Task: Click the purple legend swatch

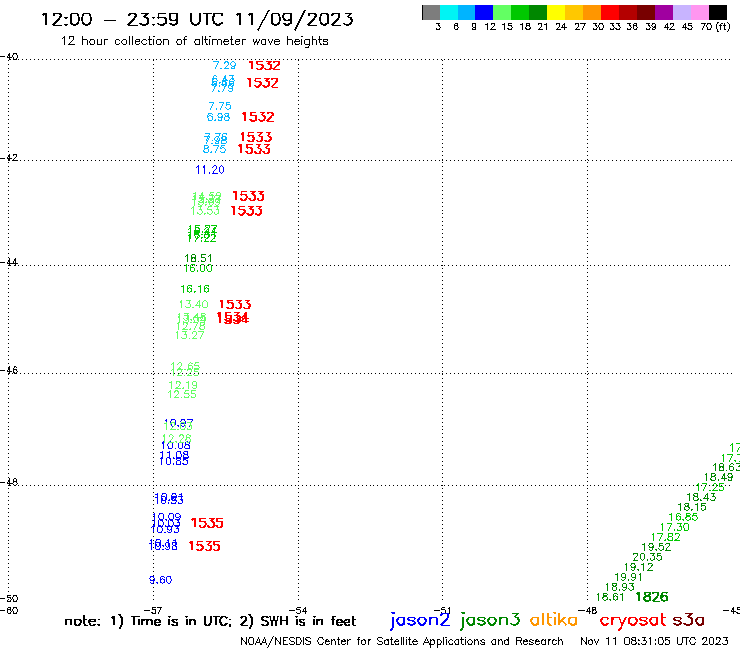Action: pyautogui.click(x=664, y=12)
